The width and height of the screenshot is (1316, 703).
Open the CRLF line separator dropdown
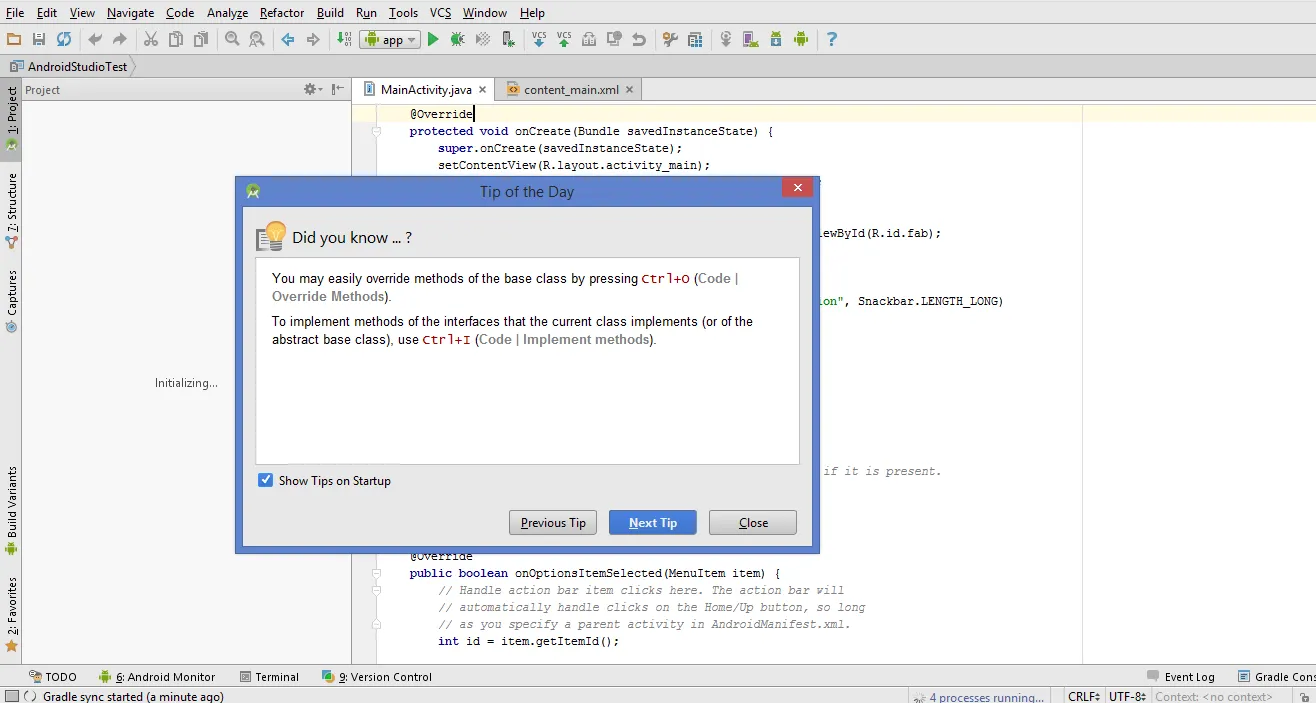coord(1084,696)
